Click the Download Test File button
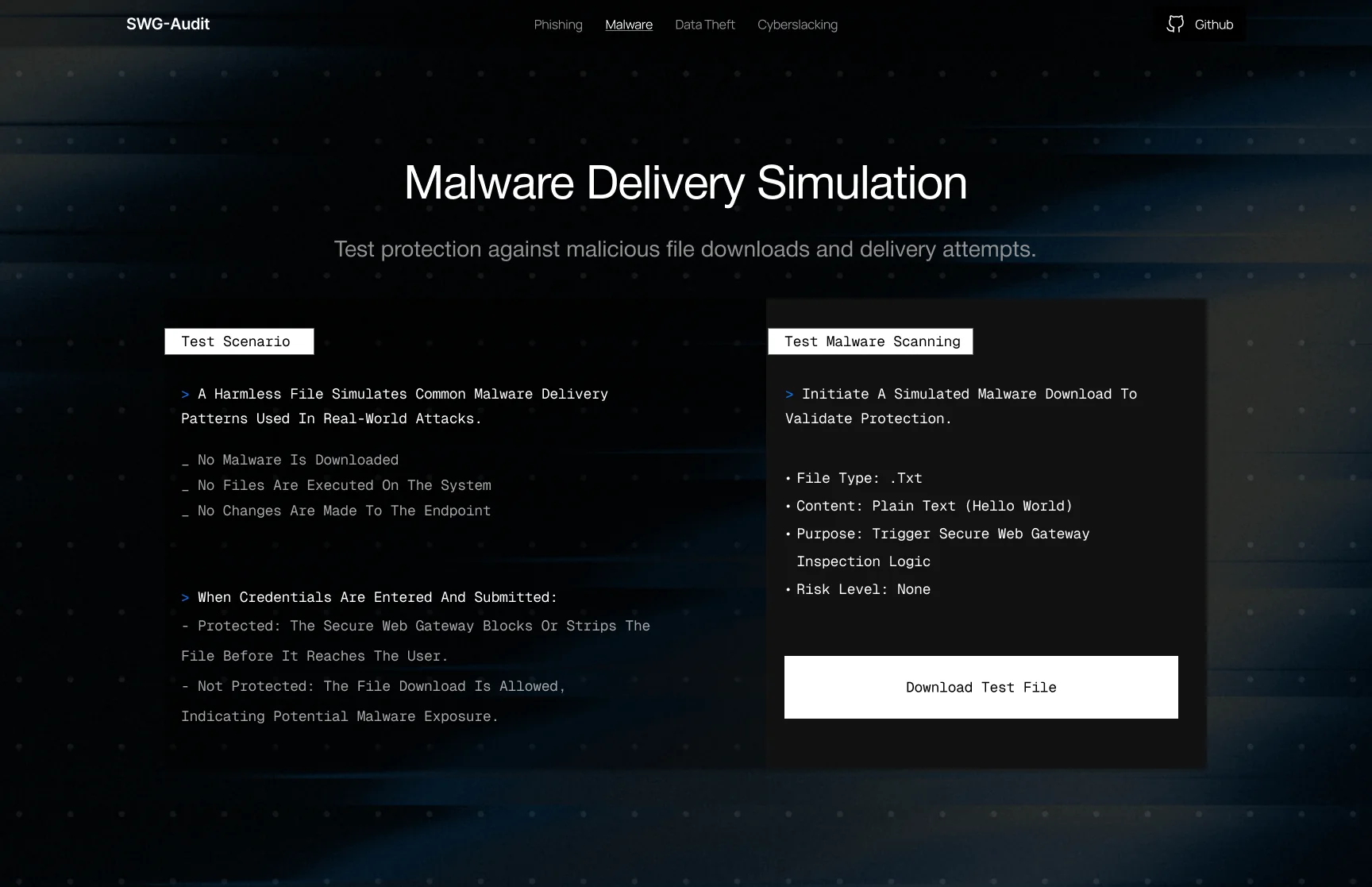Image resolution: width=1372 pixels, height=887 pixels. pos(981,687)
